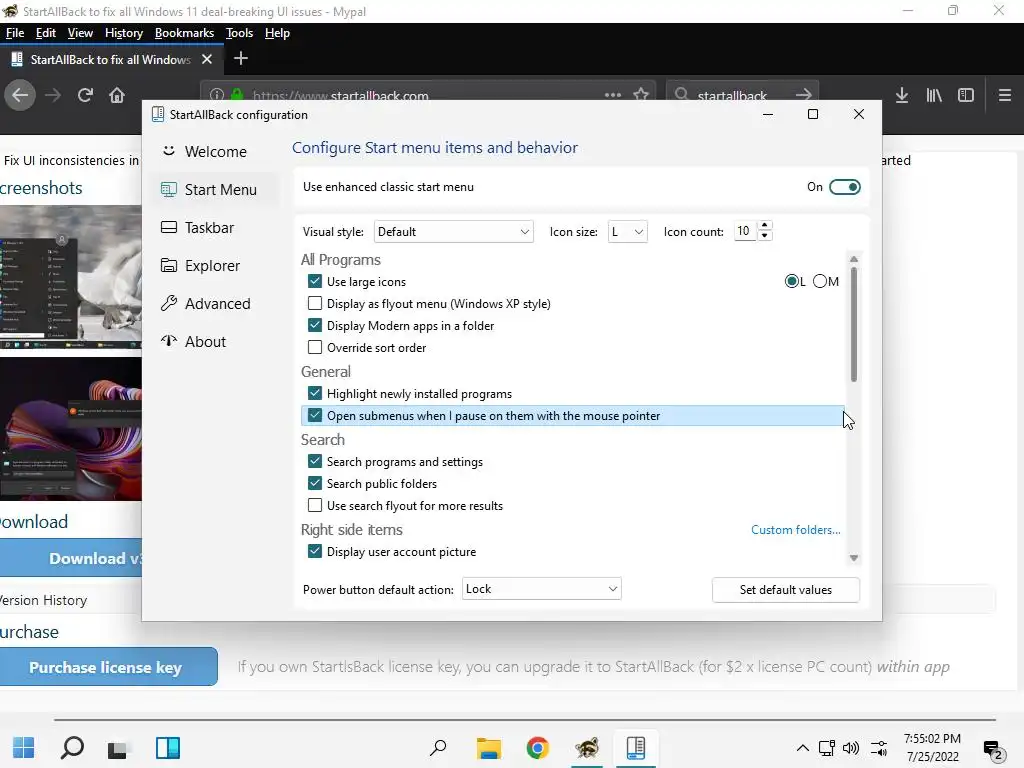
Task: Open the volume speaker tray icon
Action: pyautogui.click(x=850, y=748)
